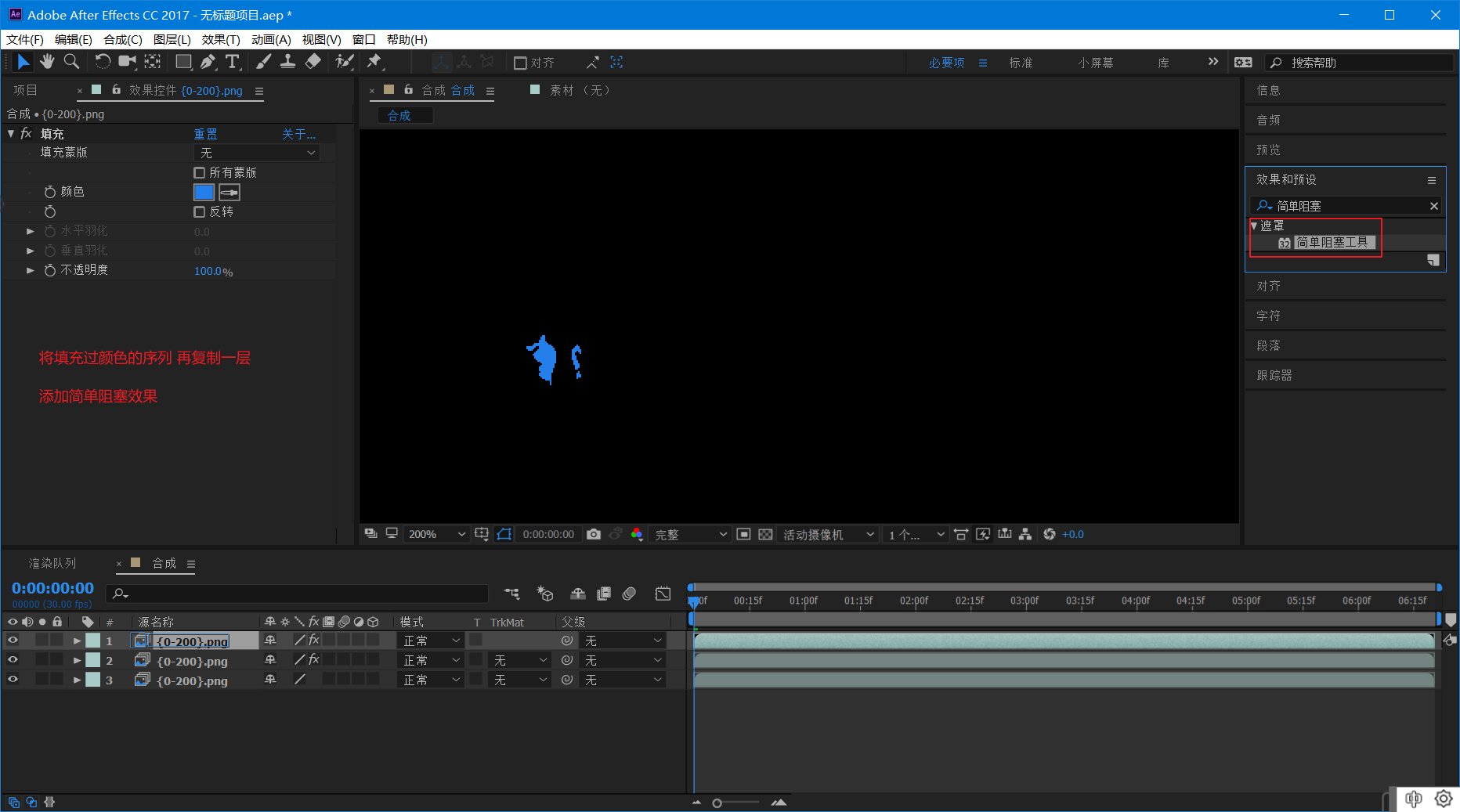This screenshot has height=812, width=1460.
Task: Click the 重置 link for 填充 effect
Action: point(205,134)
